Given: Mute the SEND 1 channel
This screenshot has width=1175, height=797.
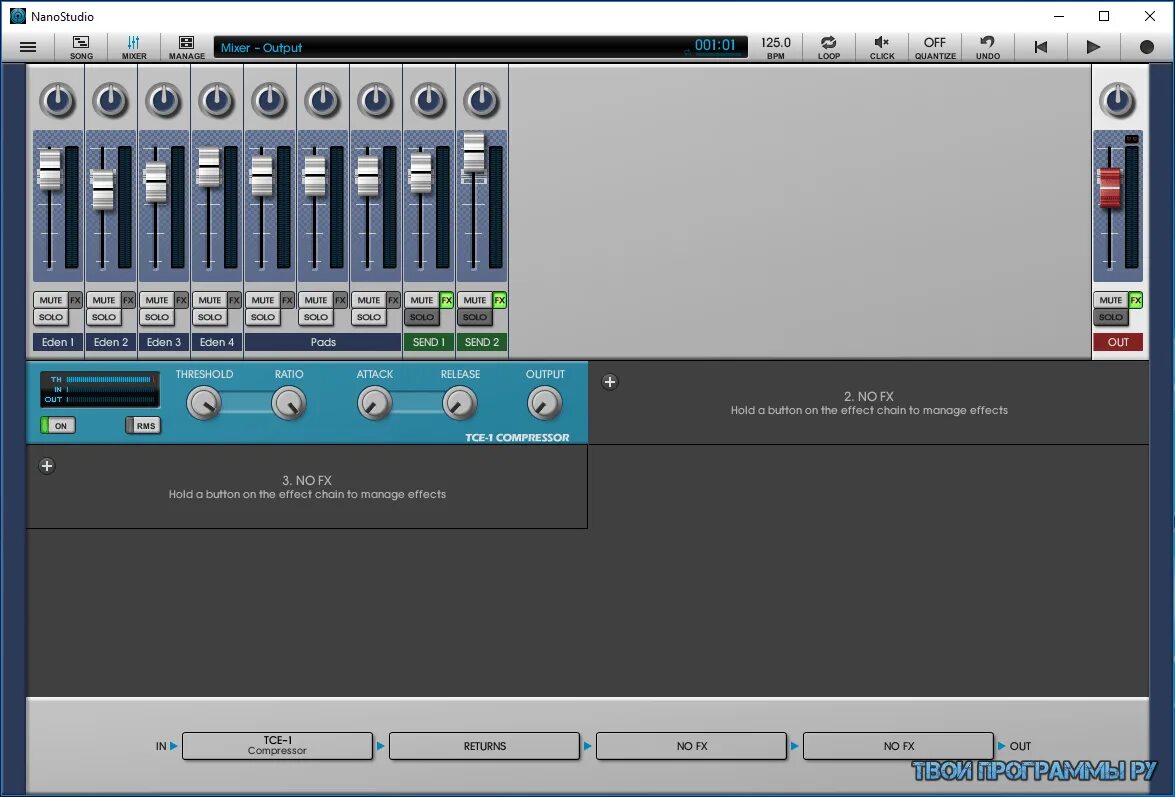Looking at the screenshot, I should (x=422, y=300).
